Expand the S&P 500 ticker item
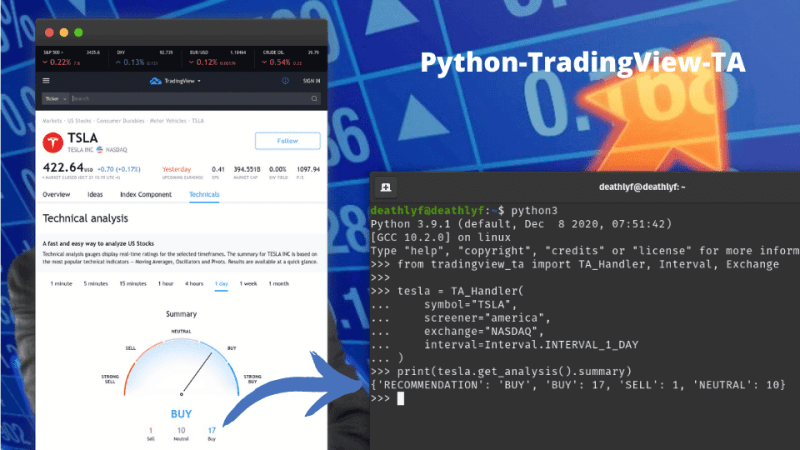 pos(71,58)
